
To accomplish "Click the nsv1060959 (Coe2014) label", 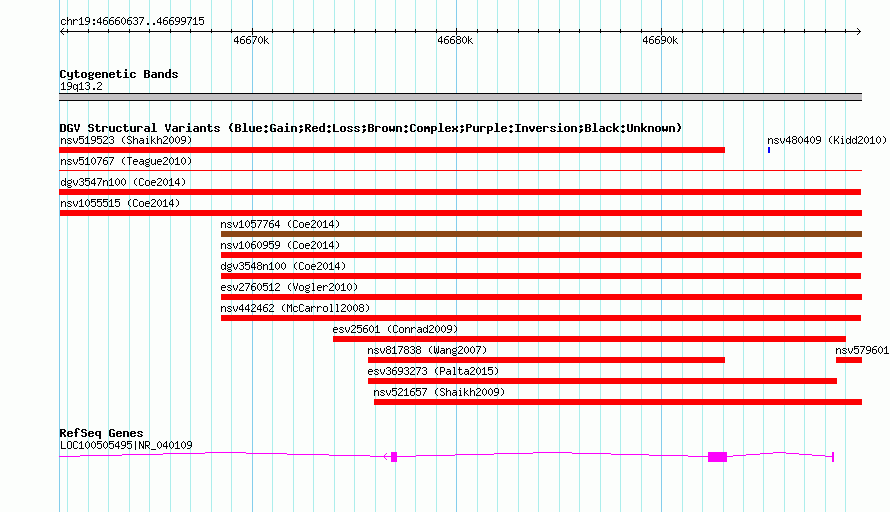I will point(280,245).
